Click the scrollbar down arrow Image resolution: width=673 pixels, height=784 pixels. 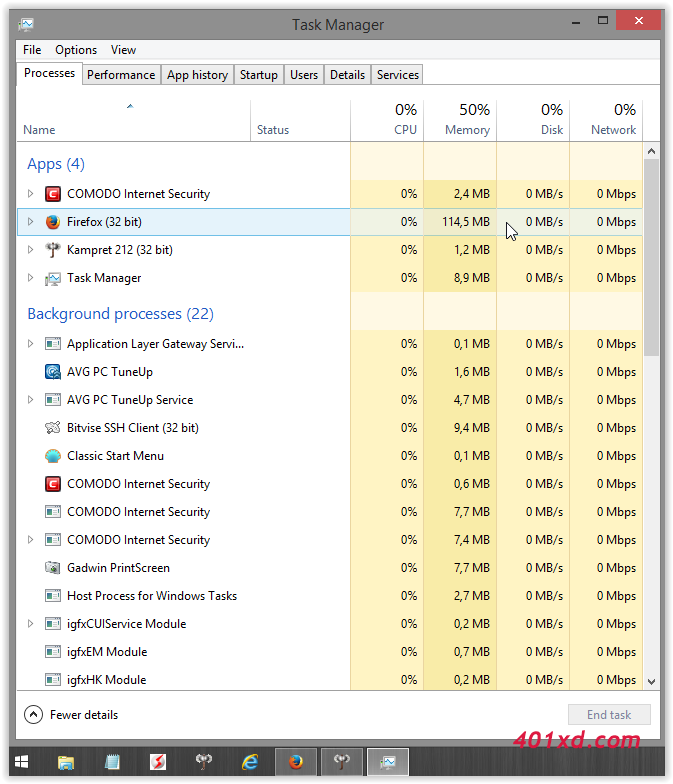click(x=651, y=682)
